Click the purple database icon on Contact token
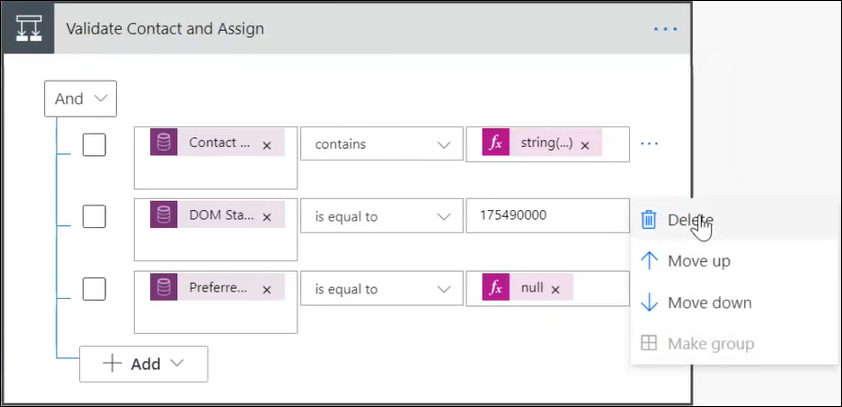 click(x=163, y=143)
